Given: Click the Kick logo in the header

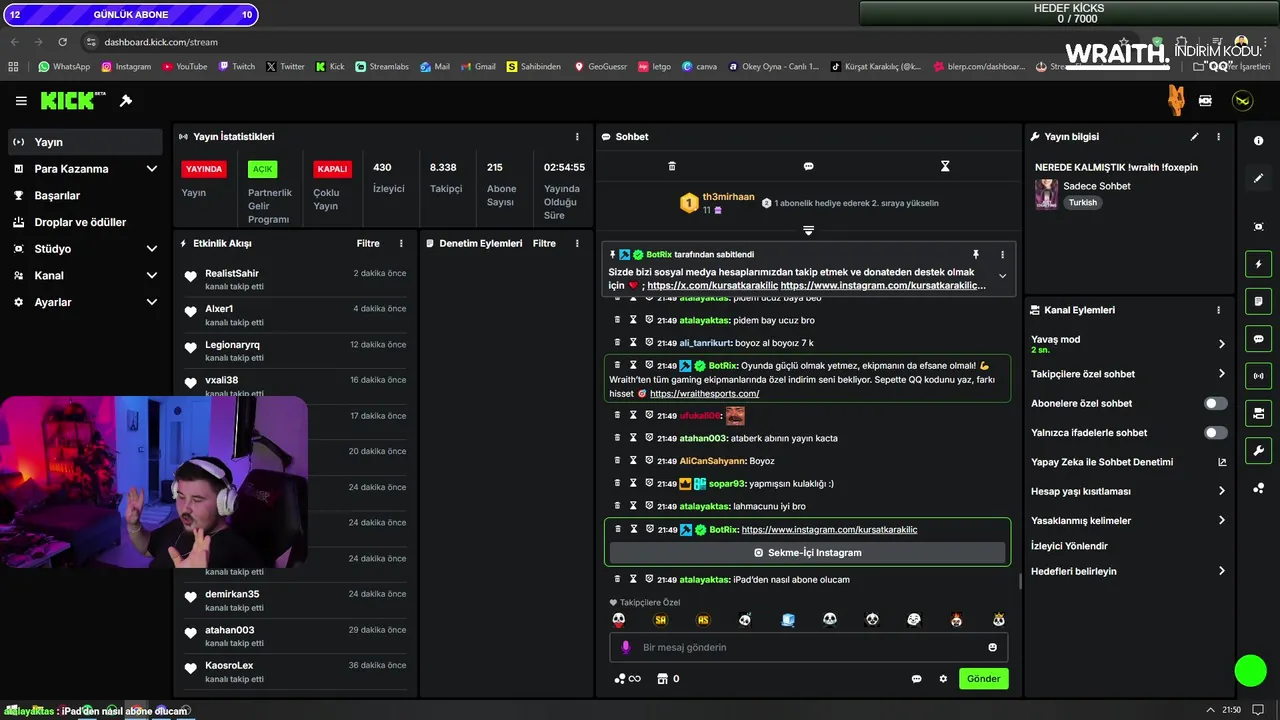Looking at the screenshot, I should click(x=72, y=101).
